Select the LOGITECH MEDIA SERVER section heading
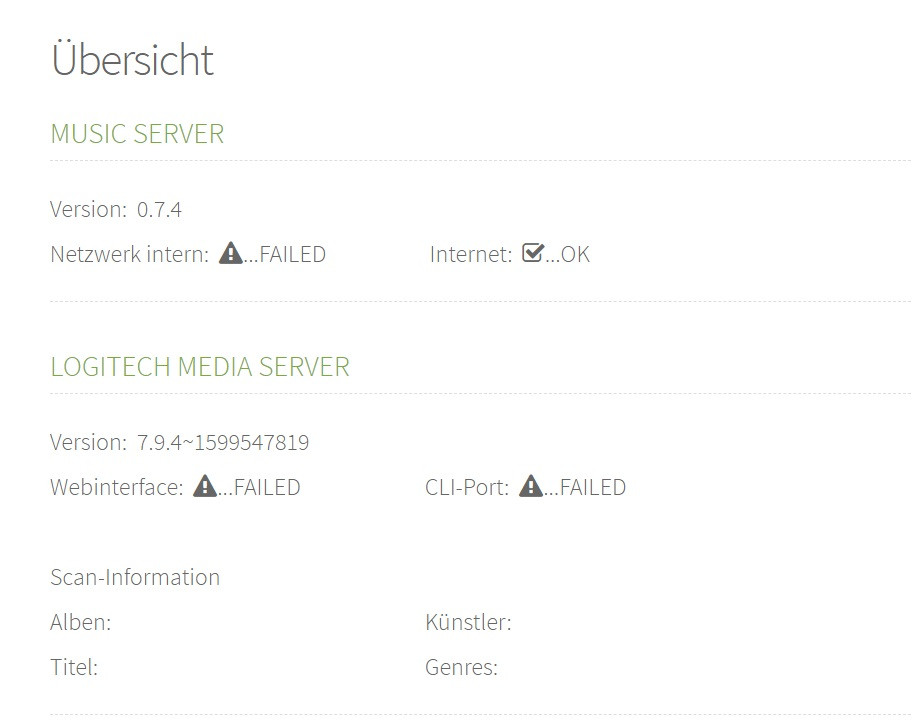The image size is (921, 728). (x=200, y=367)
